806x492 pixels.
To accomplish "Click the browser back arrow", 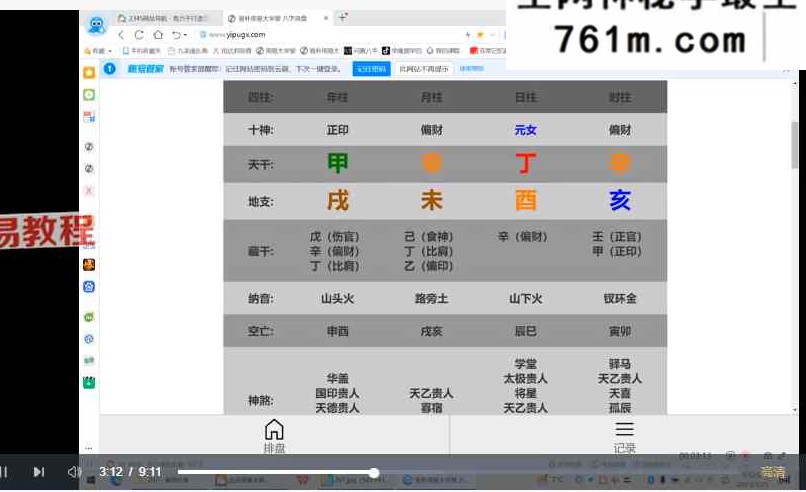I will click(121, 34).
